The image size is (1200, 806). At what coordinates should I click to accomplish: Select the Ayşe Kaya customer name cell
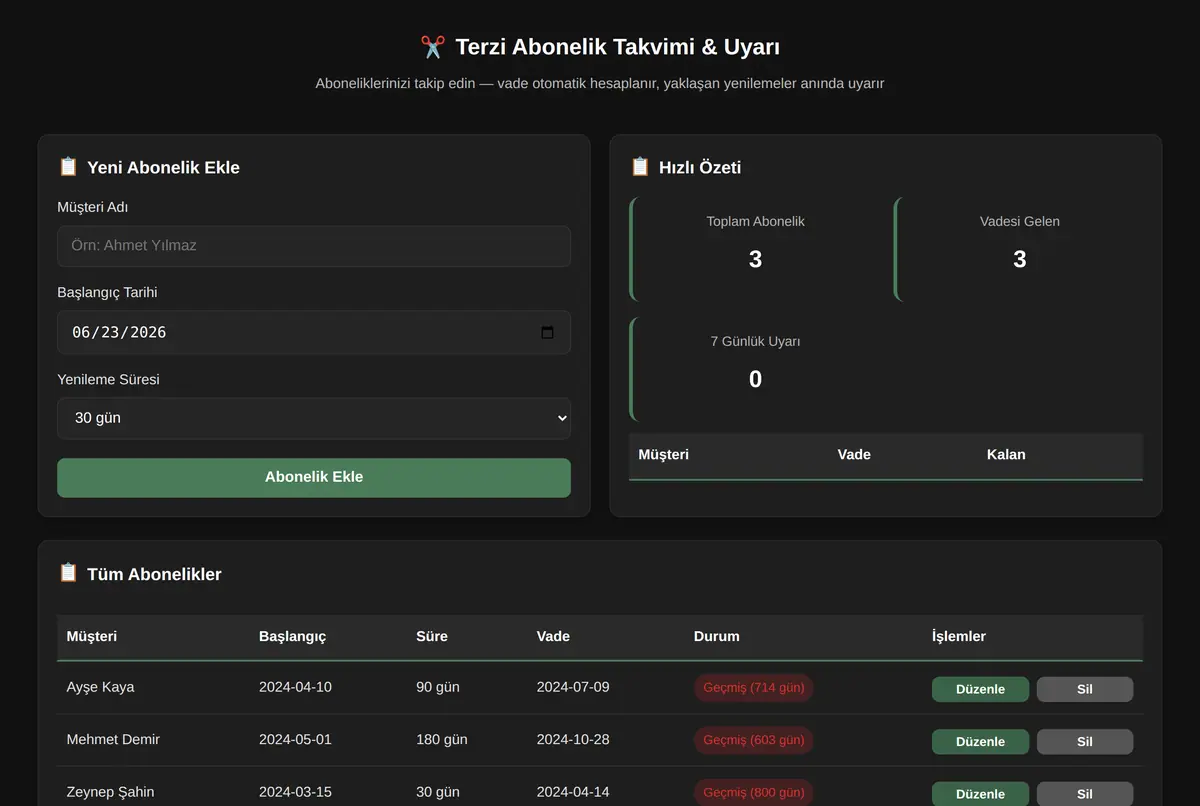click(100, 687)
